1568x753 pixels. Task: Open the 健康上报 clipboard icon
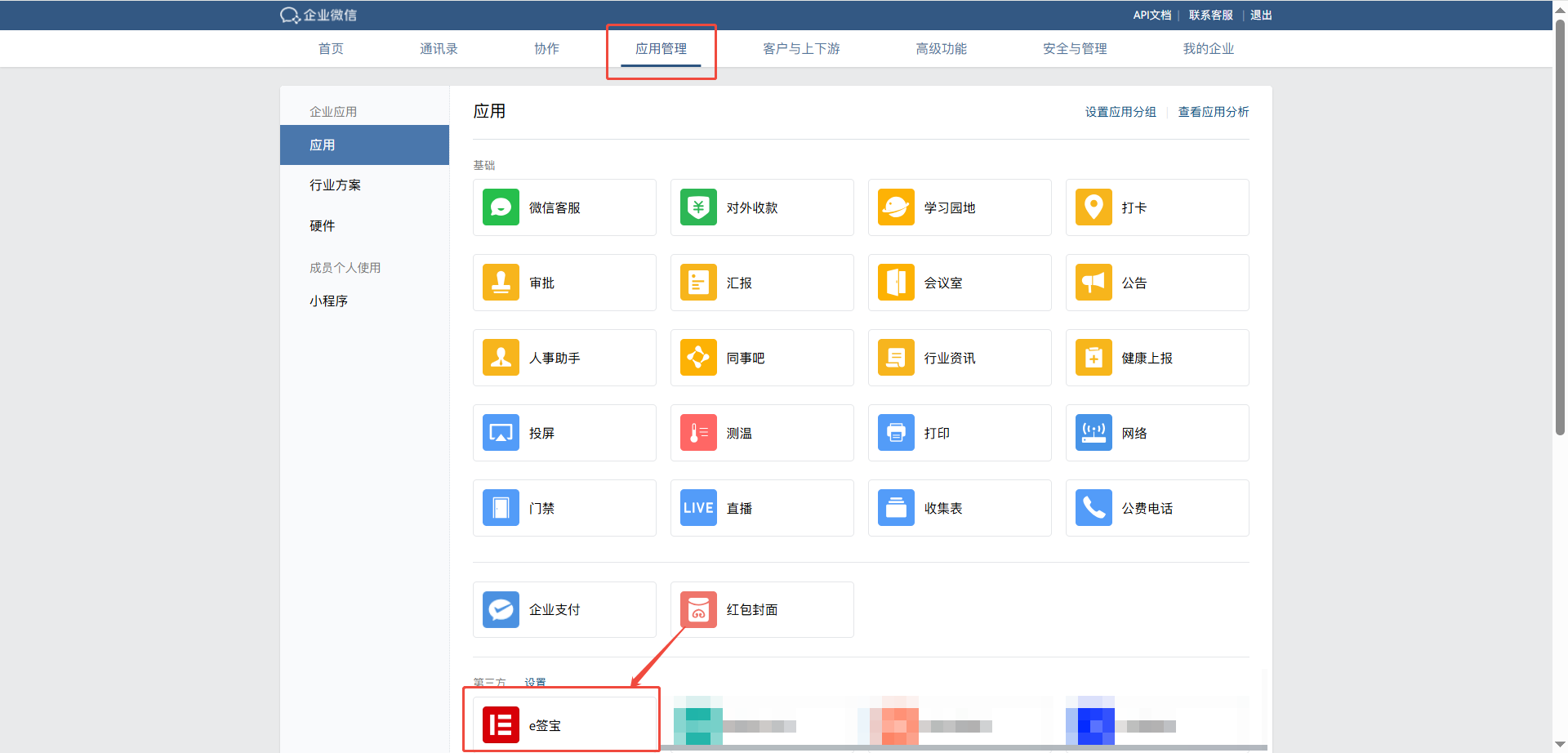click(1094, 358)
